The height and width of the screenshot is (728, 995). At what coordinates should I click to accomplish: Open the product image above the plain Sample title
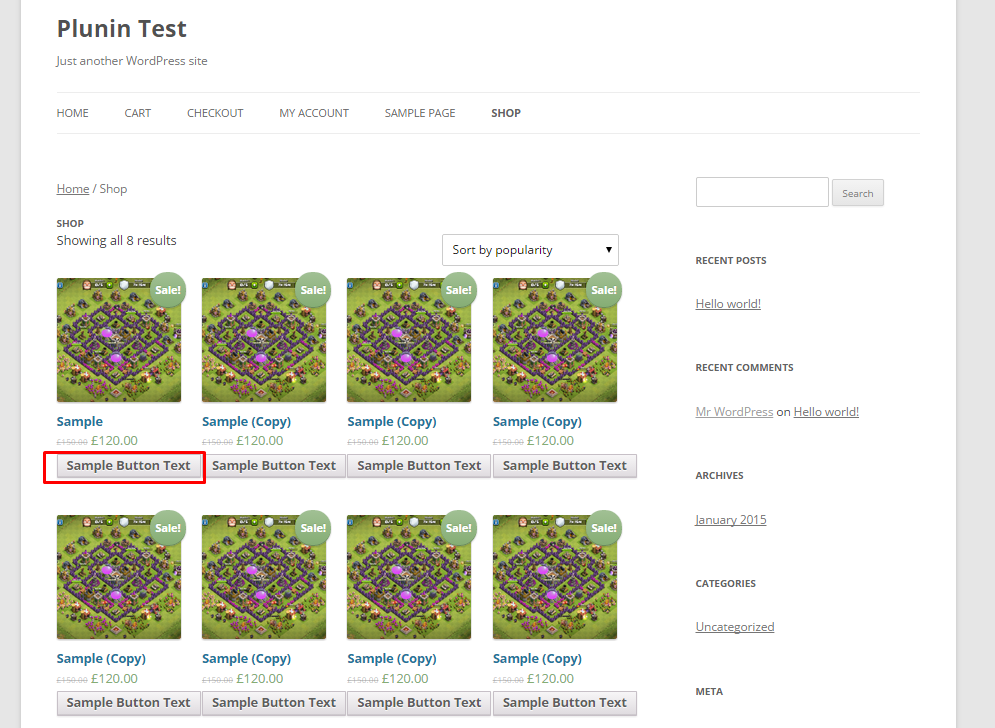119,340
